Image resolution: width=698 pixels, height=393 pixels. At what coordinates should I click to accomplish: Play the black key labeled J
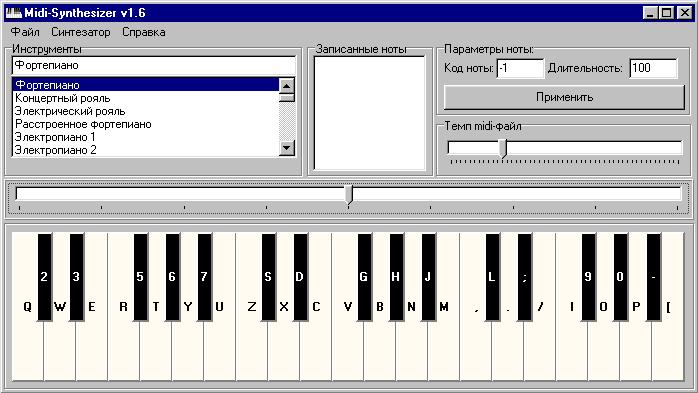[x=429, y=276]
